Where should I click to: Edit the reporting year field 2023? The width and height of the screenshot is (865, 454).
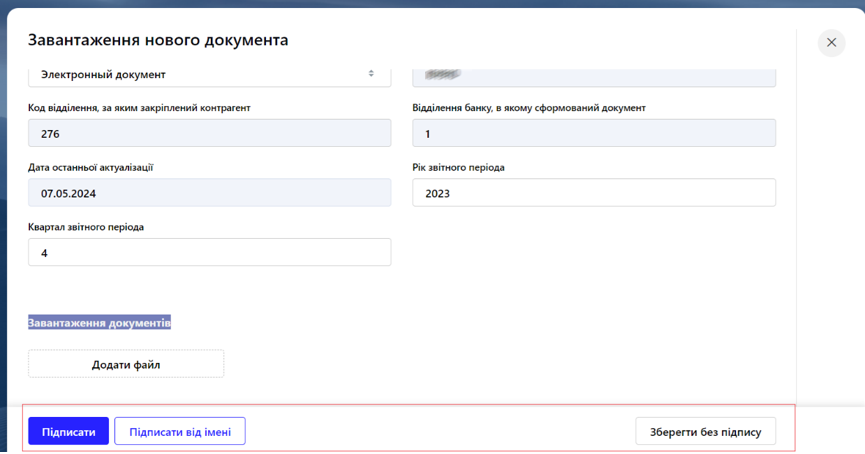[594, 193]
